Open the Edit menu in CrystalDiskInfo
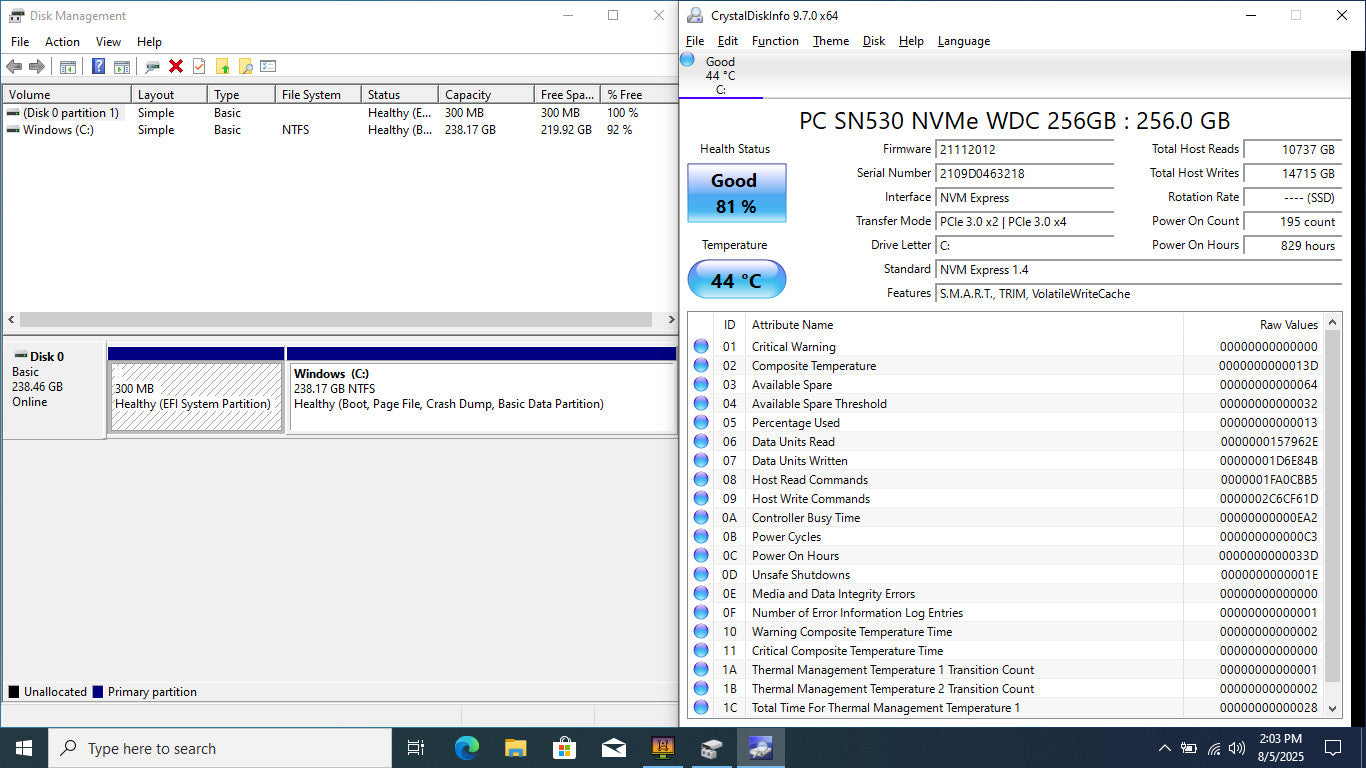 [728, 41]
